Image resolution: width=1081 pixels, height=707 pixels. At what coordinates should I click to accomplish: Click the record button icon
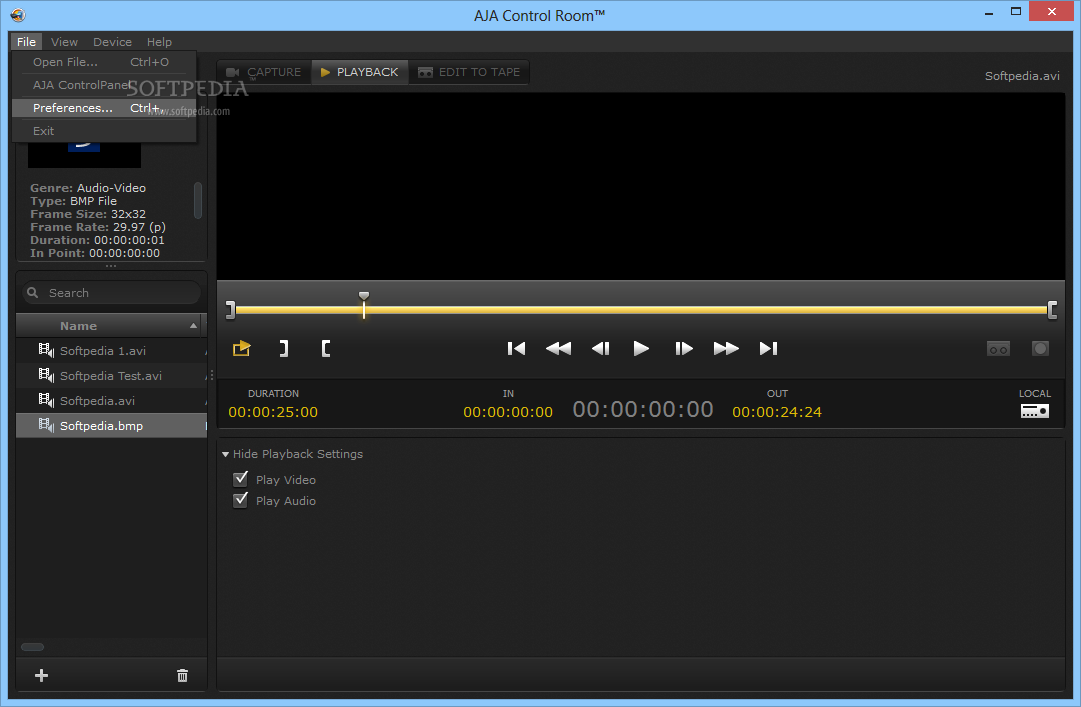tap(1040, 349)
